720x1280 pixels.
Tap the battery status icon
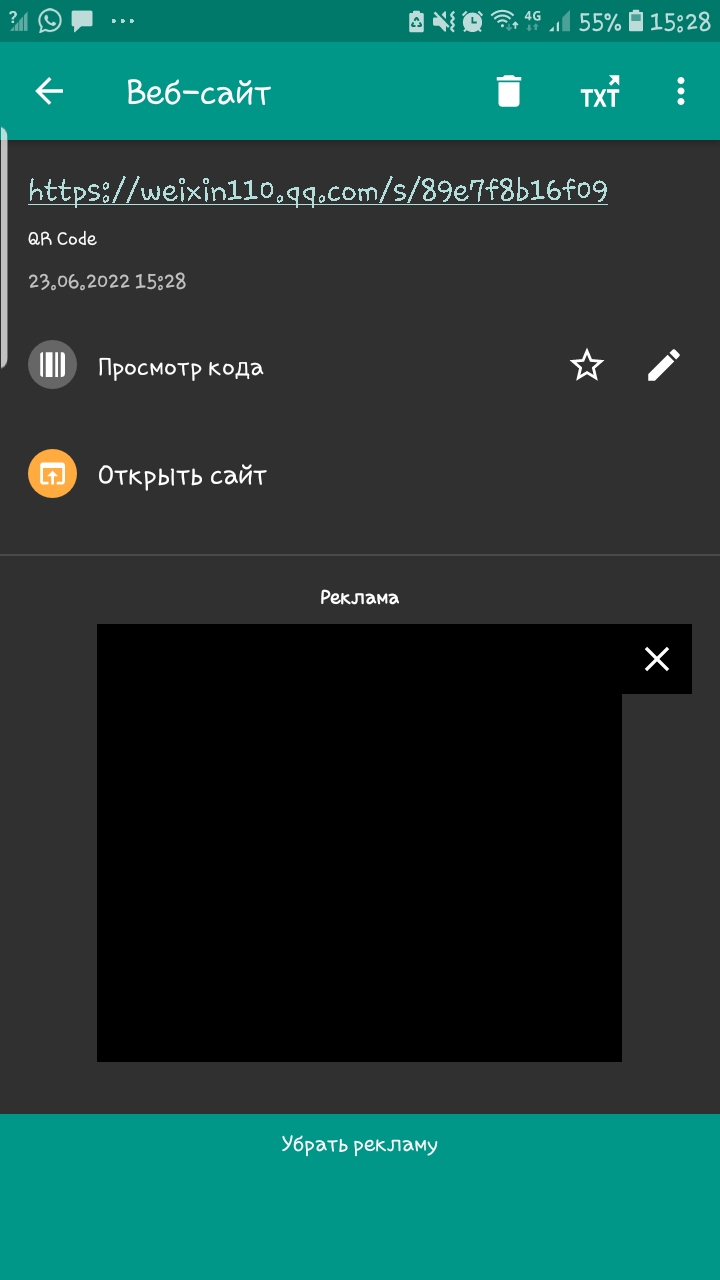(635, 21)
